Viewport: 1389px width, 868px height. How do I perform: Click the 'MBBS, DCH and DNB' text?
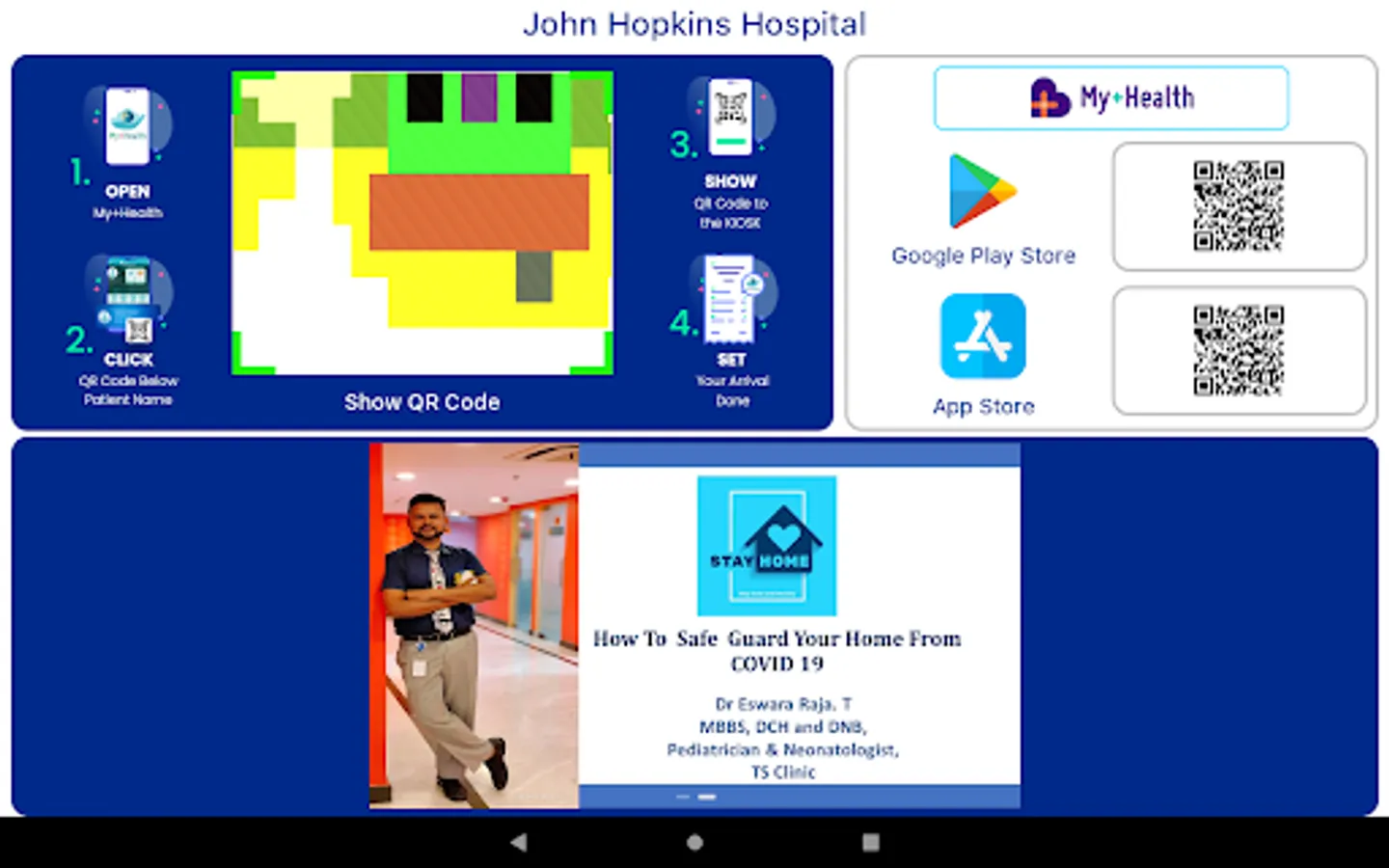(x=783, y=727)
